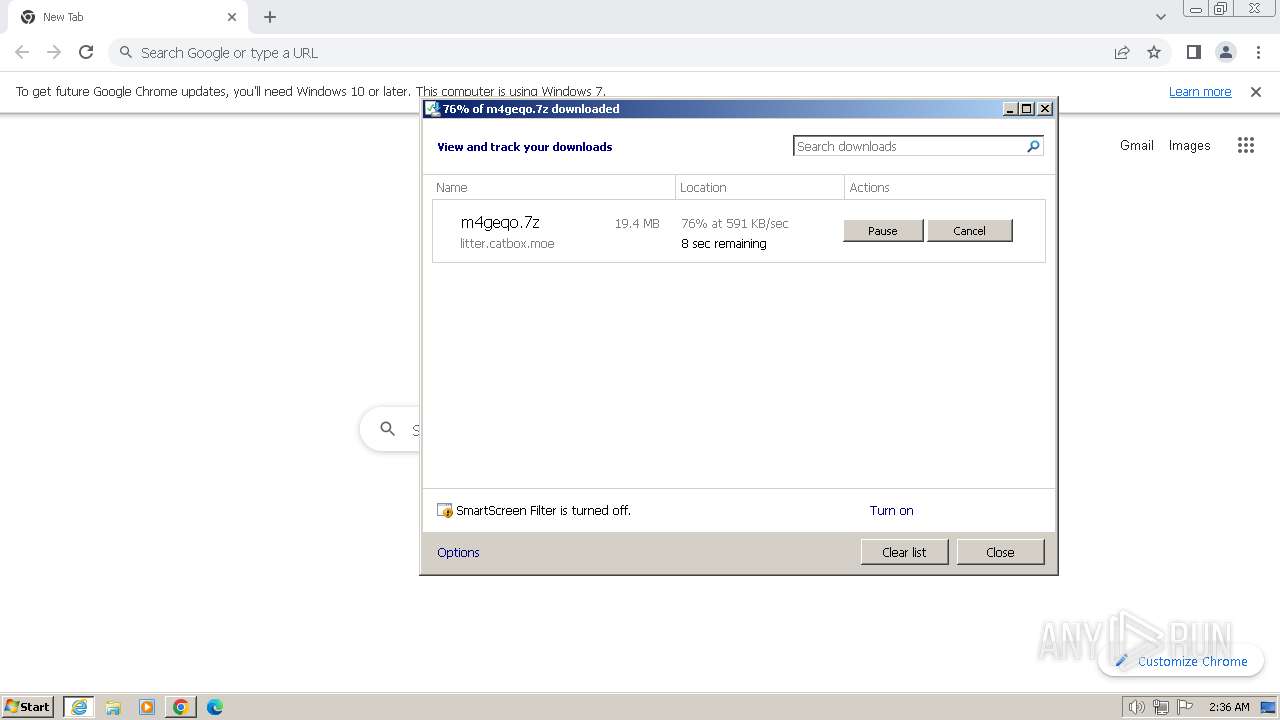Open Action Center flag icon
Screen dimensions: 1280x720
[x=1184, y=707]
